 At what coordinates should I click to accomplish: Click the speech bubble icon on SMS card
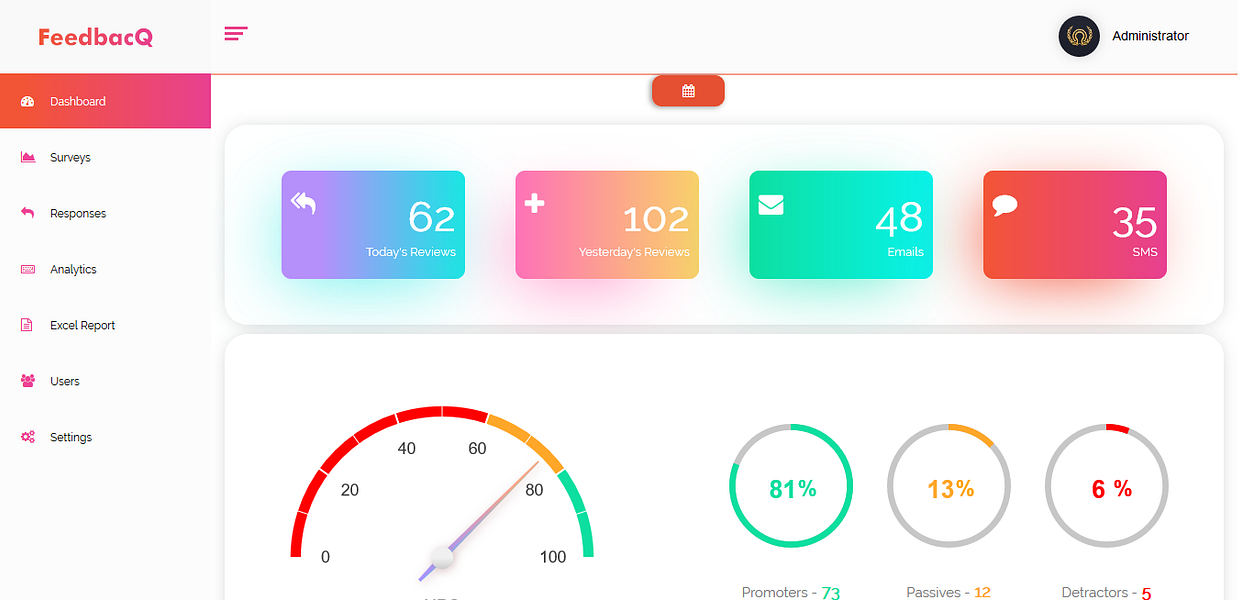point(1005,205)
